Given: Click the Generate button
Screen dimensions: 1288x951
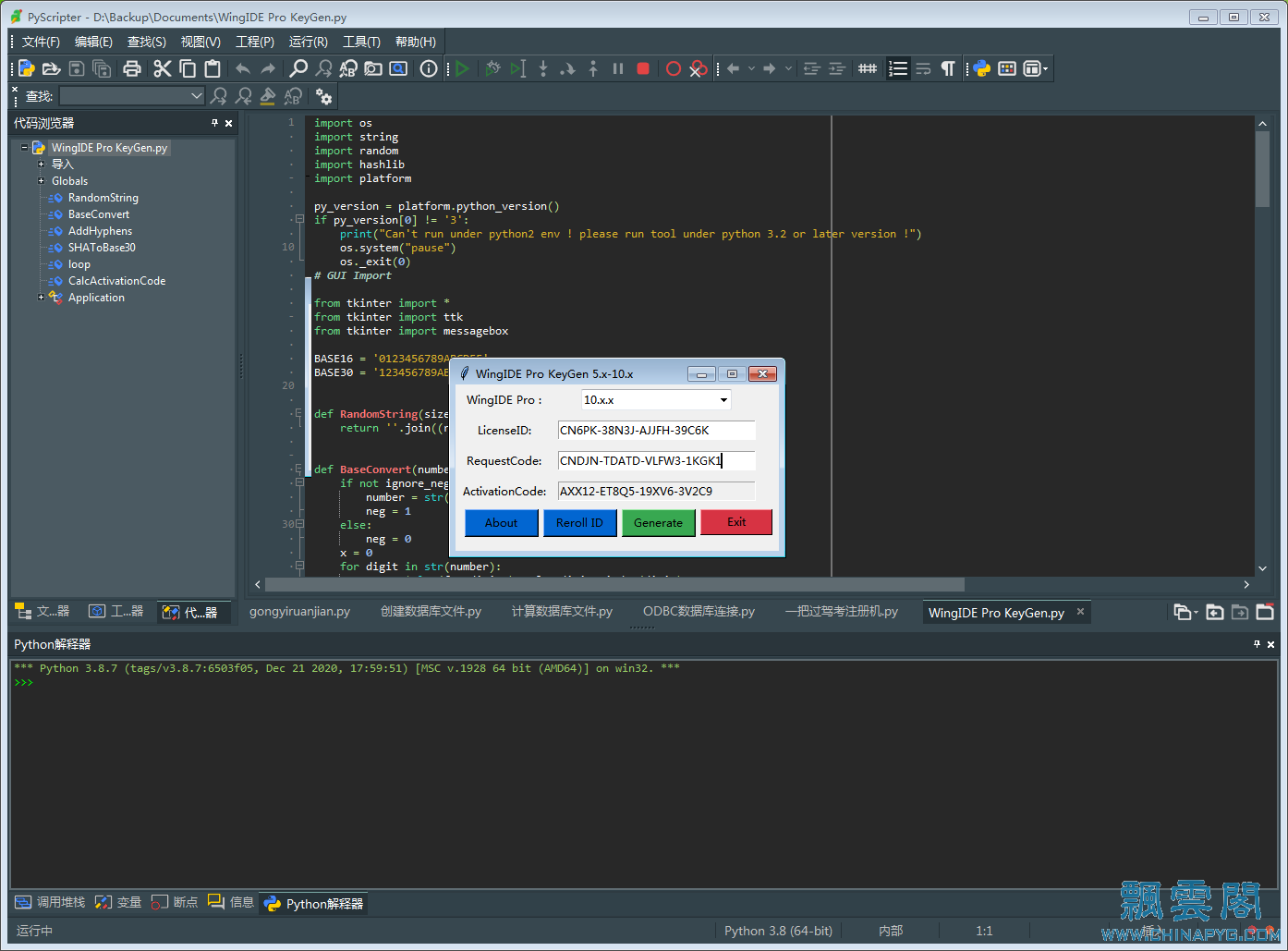Looking at the screenshot, I should click(658, 523).
